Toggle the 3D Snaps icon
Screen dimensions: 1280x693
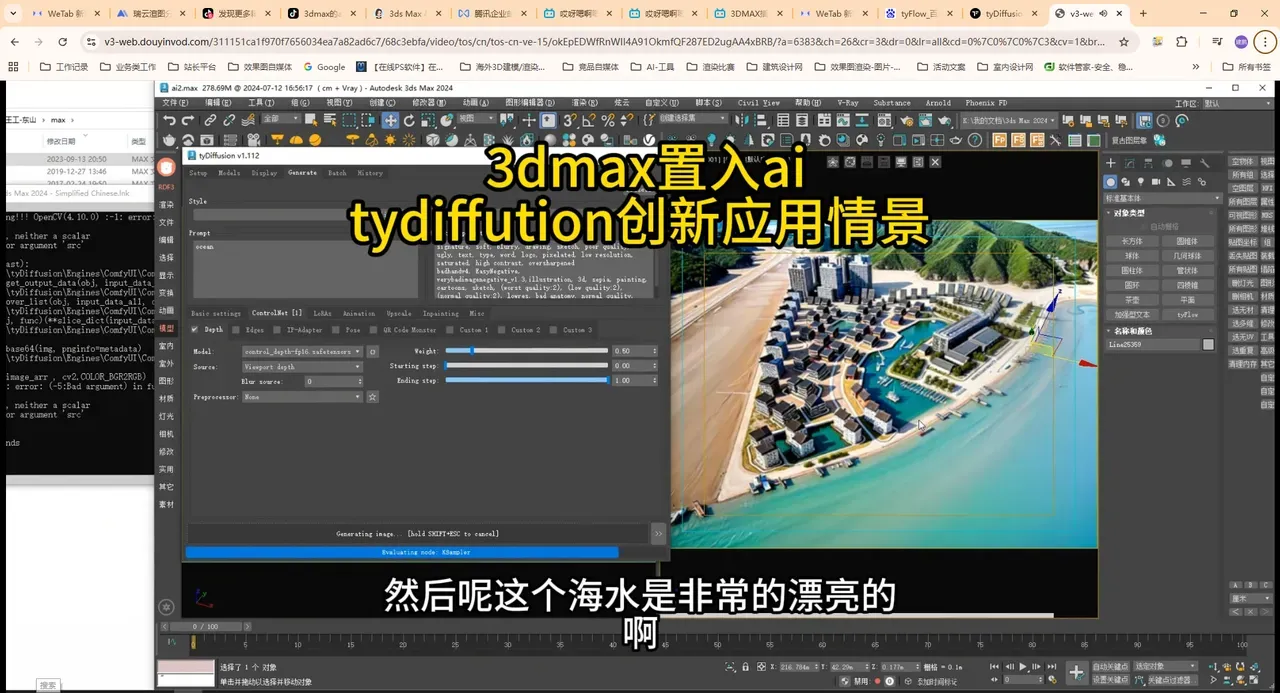[x=571, y=121]
